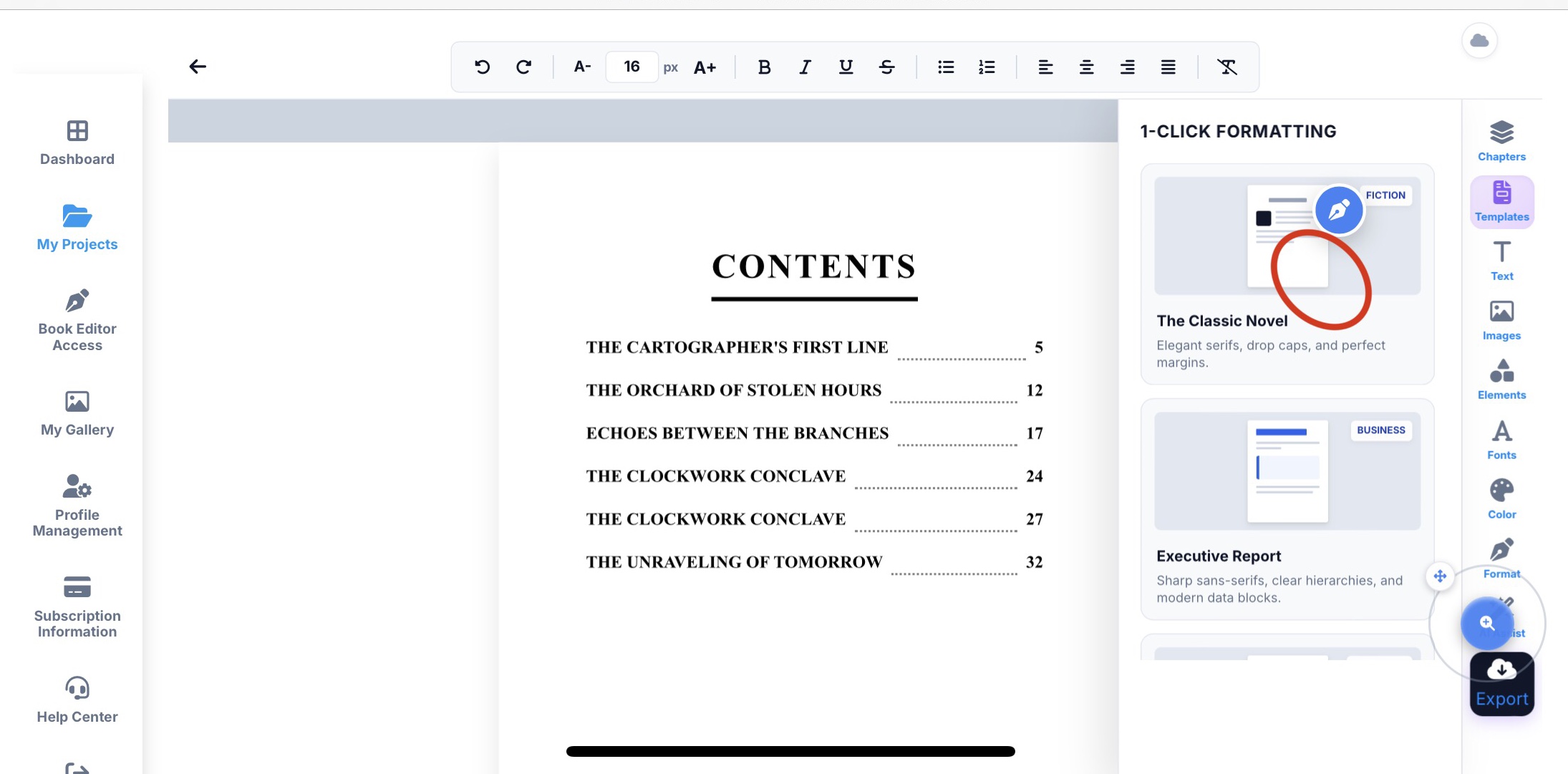This screenshot has height=774, width=1568.
Task: Center align the text
Action: (x=1086, y=67)
